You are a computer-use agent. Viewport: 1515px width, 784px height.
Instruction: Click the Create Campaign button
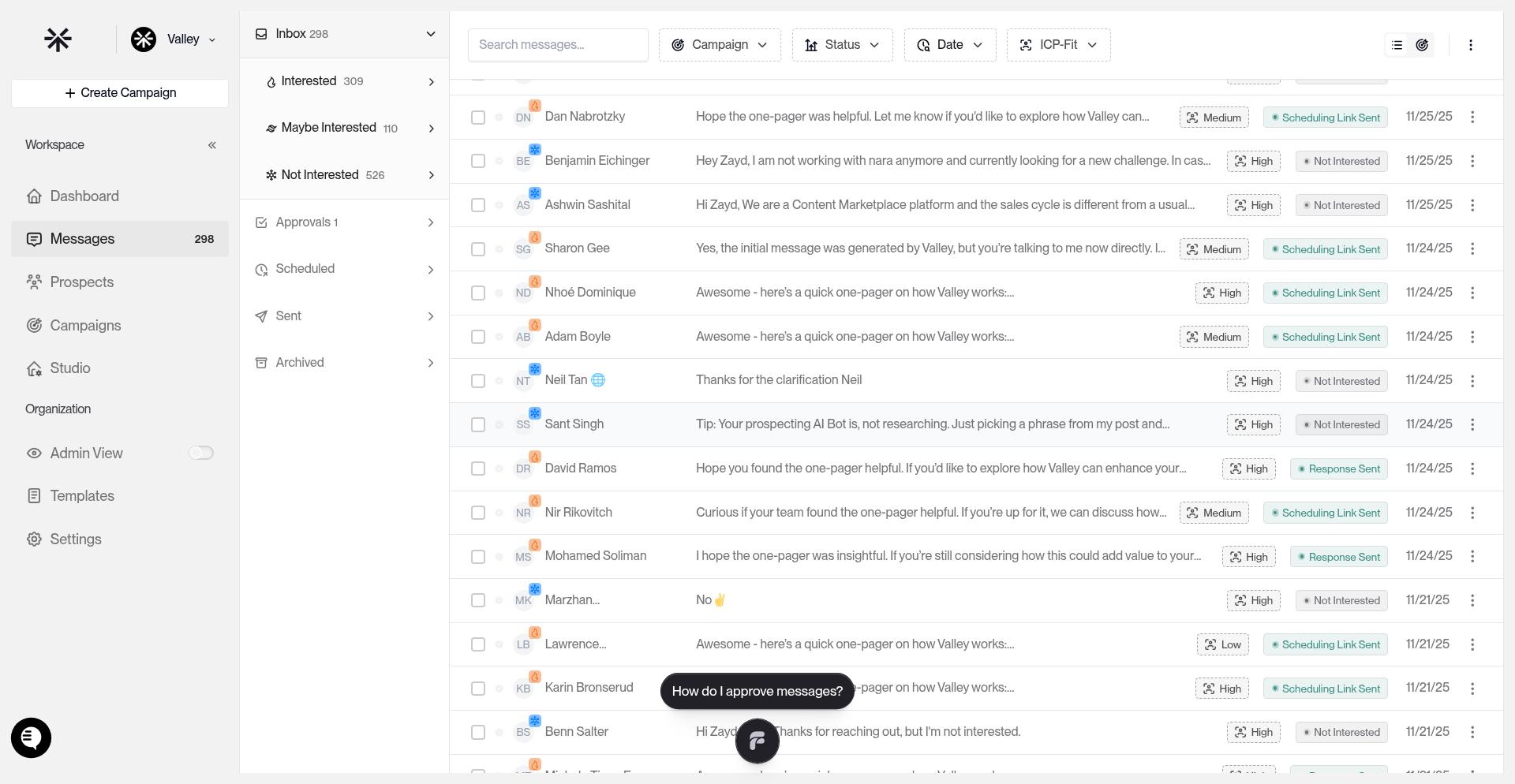[120, 93]
